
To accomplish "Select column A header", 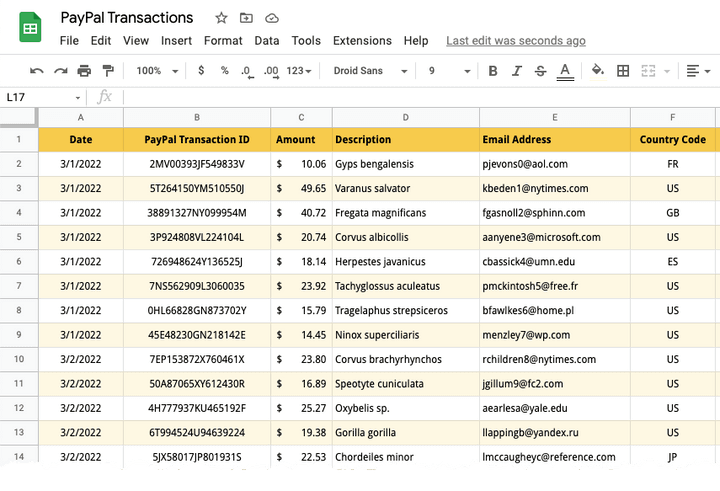I will pos(81,118).
